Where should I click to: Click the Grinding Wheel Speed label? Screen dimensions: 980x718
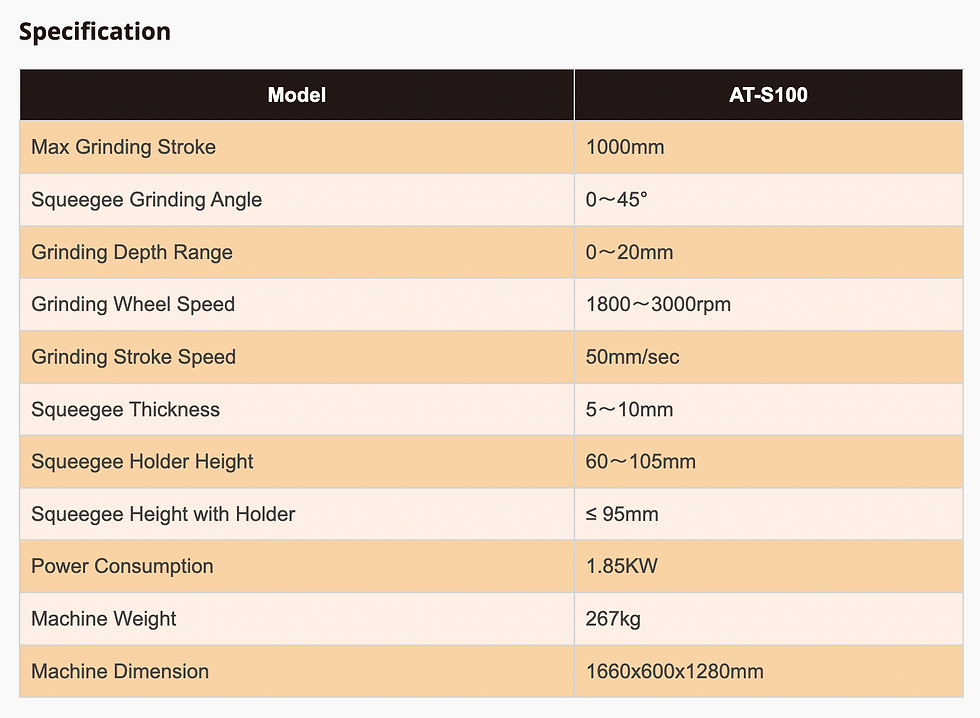pyautogui.click(x=133, y=304)
